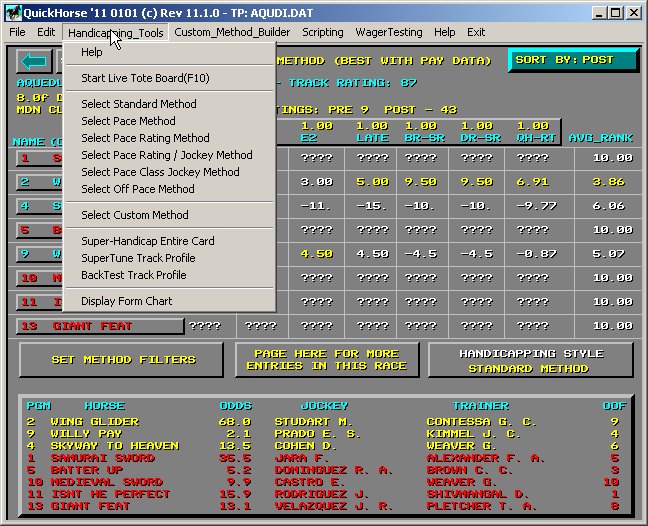
Task: Choose Select Off Pace Method
Action: 137,189
